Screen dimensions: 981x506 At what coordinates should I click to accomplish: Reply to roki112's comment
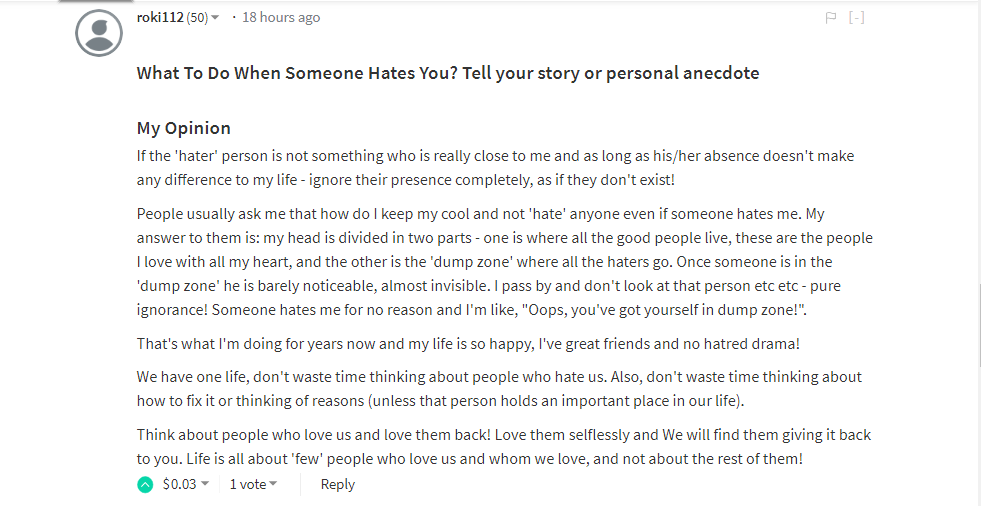[337, 485]
